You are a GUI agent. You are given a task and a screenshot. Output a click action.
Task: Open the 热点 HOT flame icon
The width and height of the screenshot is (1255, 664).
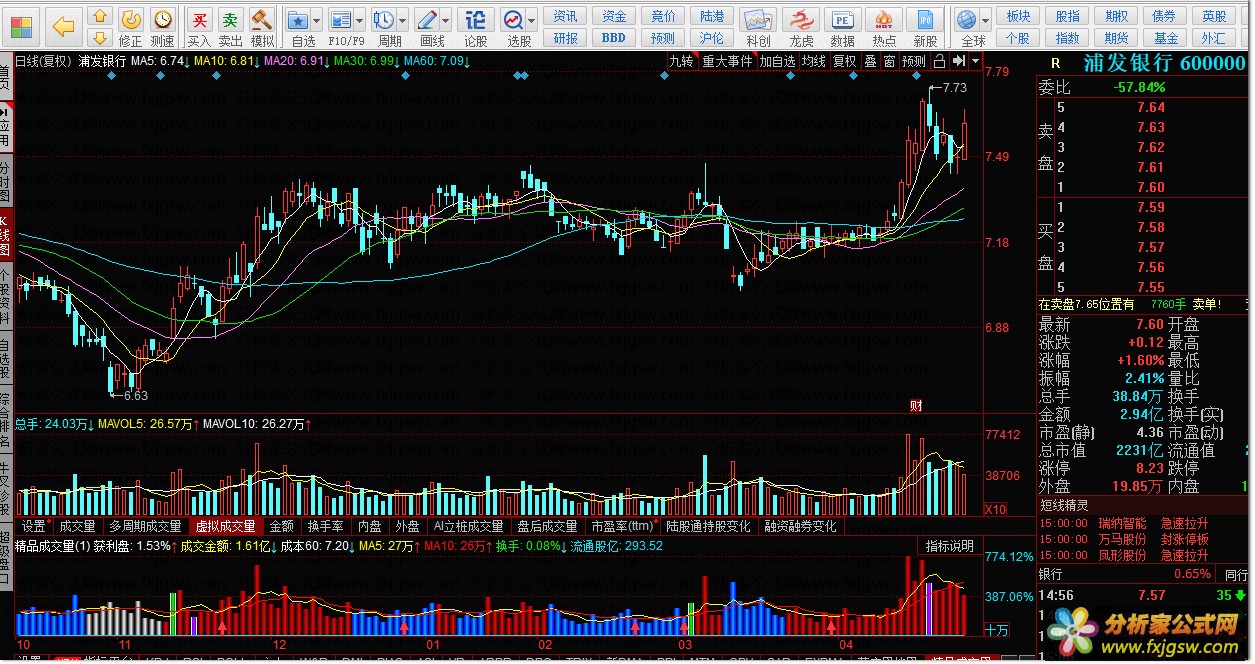[884, 19]
